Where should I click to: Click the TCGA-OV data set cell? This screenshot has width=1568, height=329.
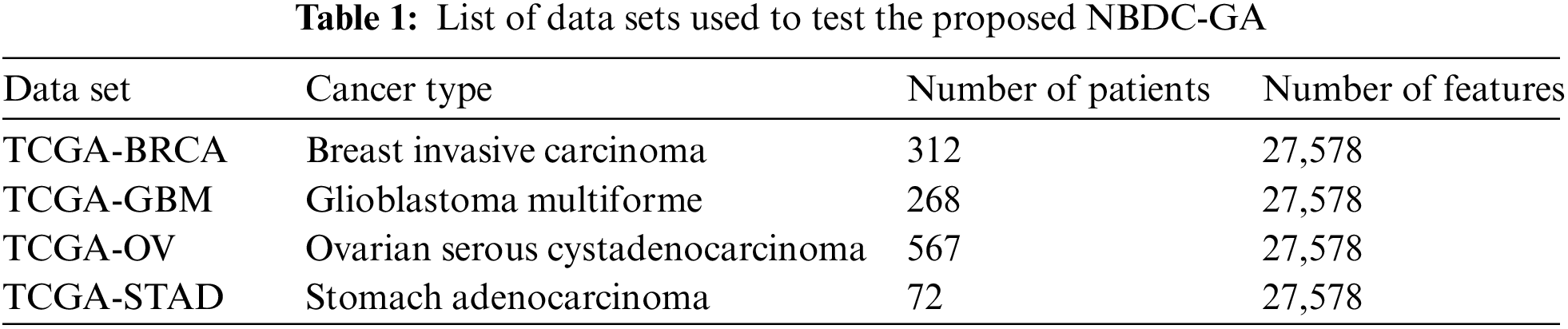89,248
